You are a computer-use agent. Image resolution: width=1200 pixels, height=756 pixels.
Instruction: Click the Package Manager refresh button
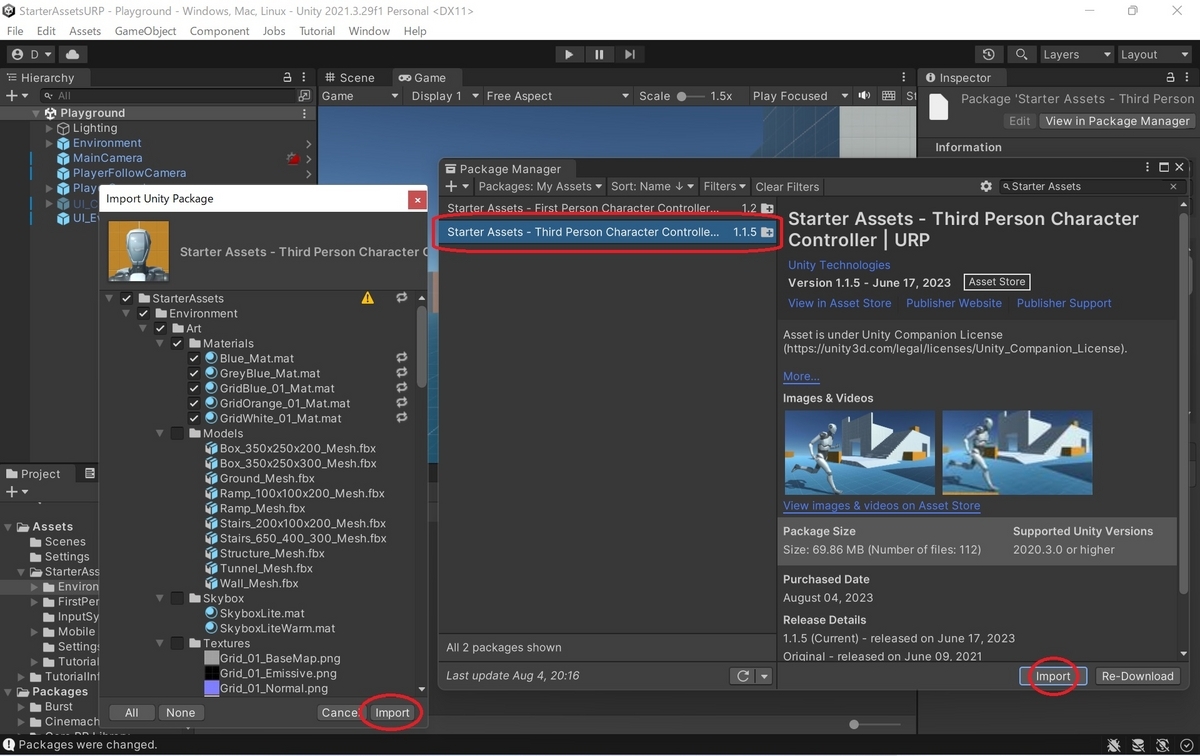tap(743, 676)
